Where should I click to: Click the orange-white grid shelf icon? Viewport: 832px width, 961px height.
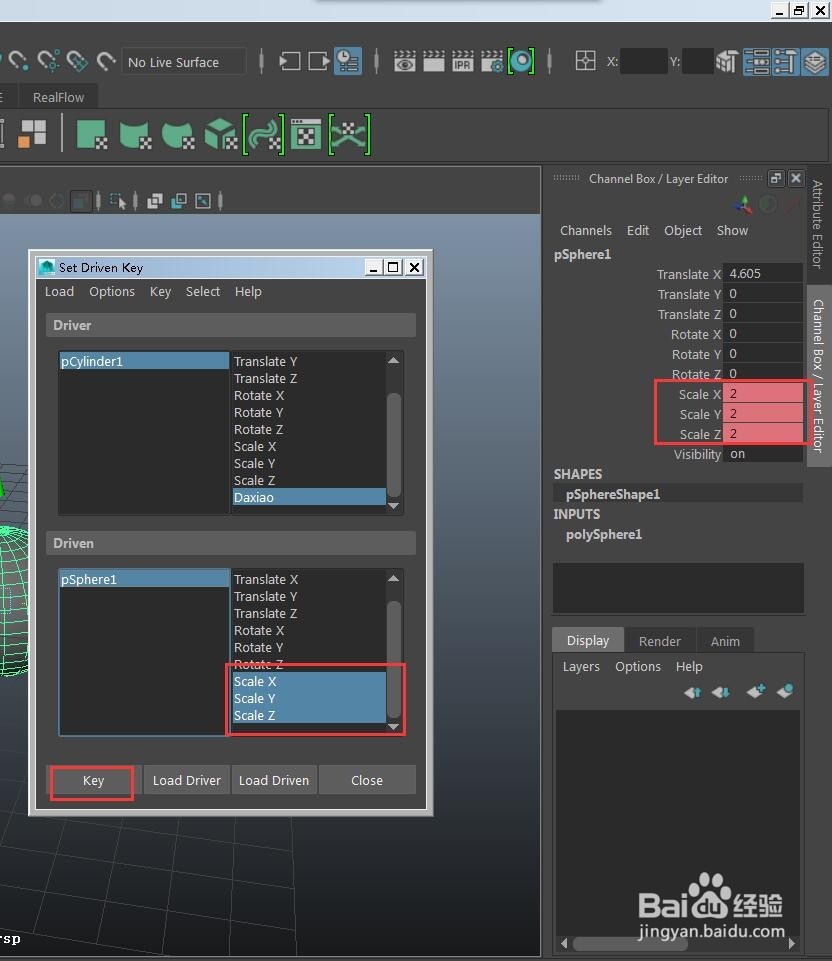coord(32,134)
